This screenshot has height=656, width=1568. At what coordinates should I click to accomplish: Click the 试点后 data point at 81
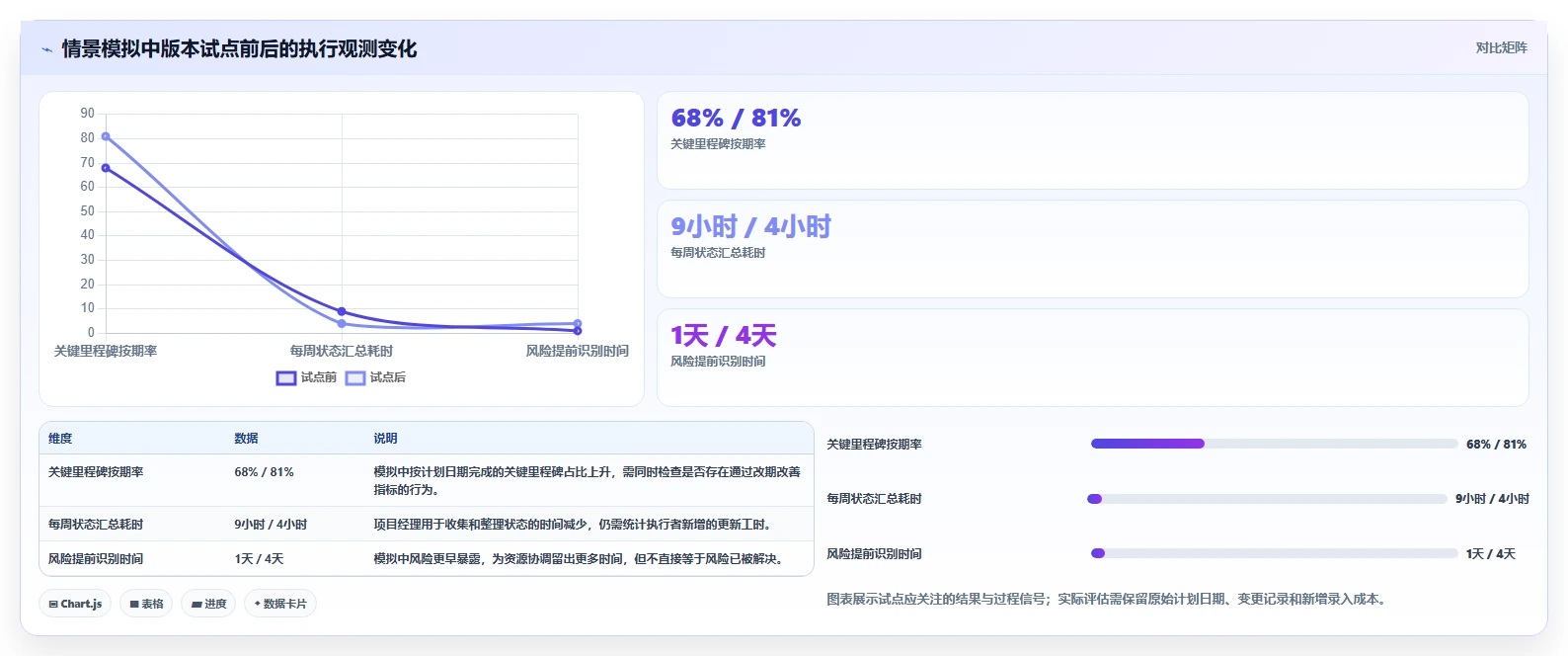click(x=106, y=136)
